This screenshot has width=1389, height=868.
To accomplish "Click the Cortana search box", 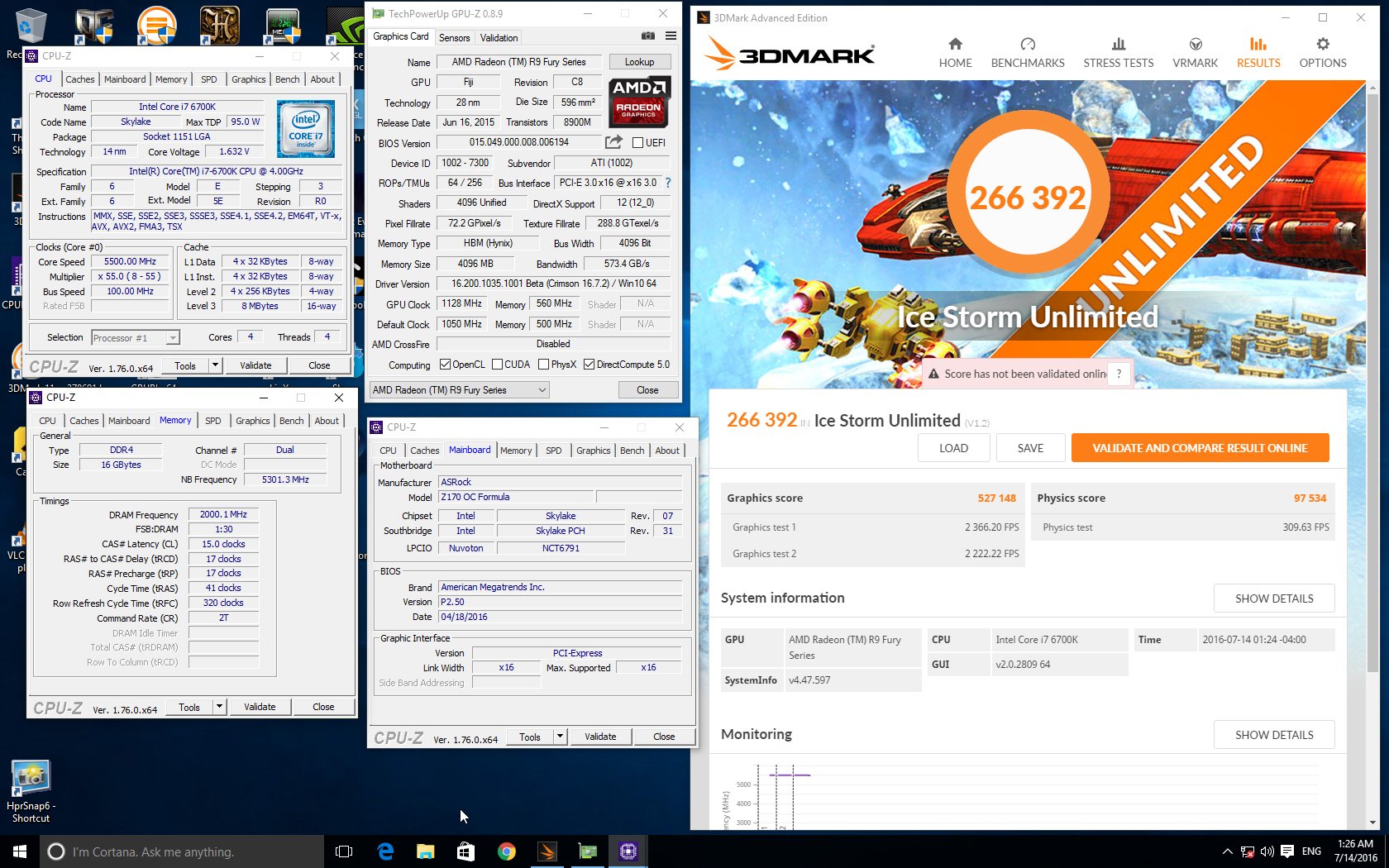I will coord(182,851).
